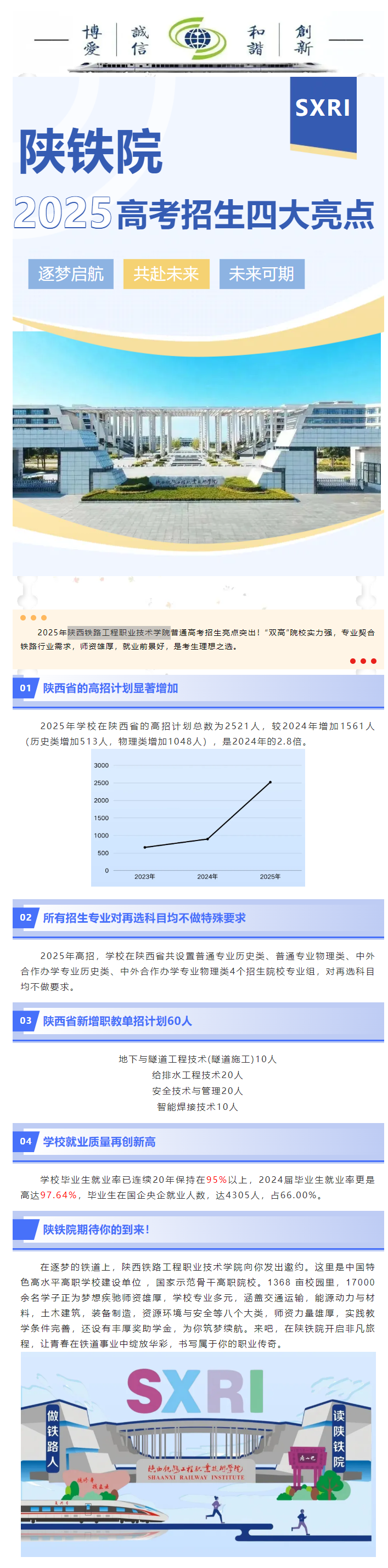
Task: Select the 未来可期 tag
Action: pyautogui.click(x=261, y=274)
